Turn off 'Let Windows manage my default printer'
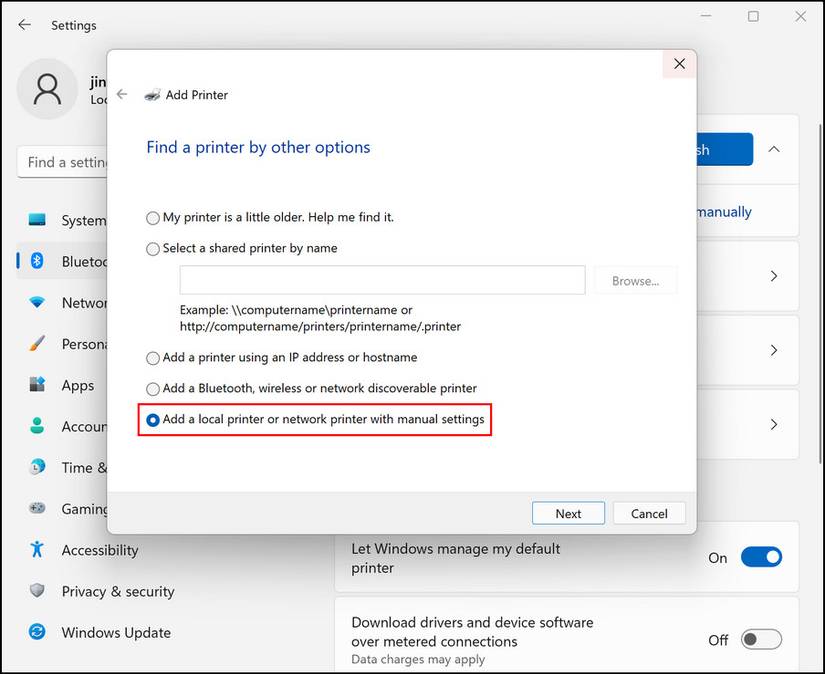 click(x=762, y=558)
